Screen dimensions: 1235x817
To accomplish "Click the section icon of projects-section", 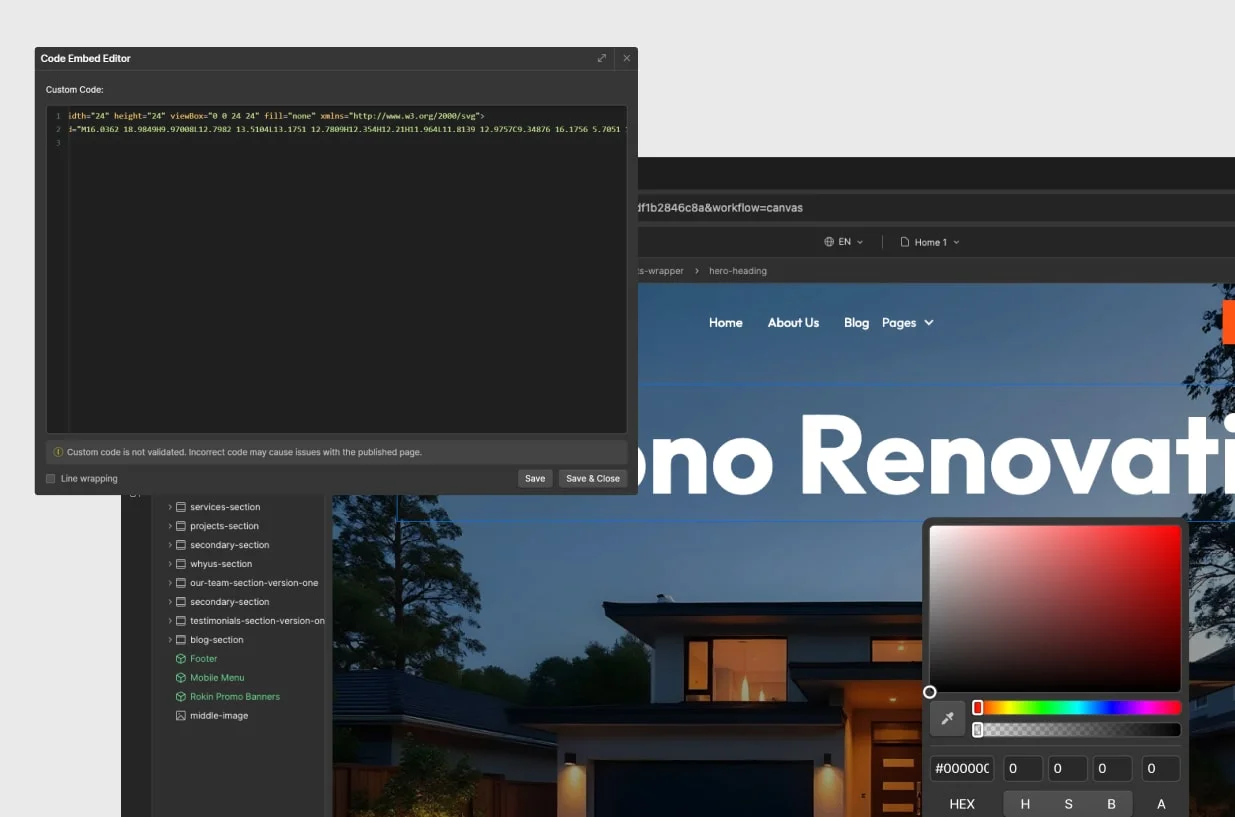I will [181, 526].
